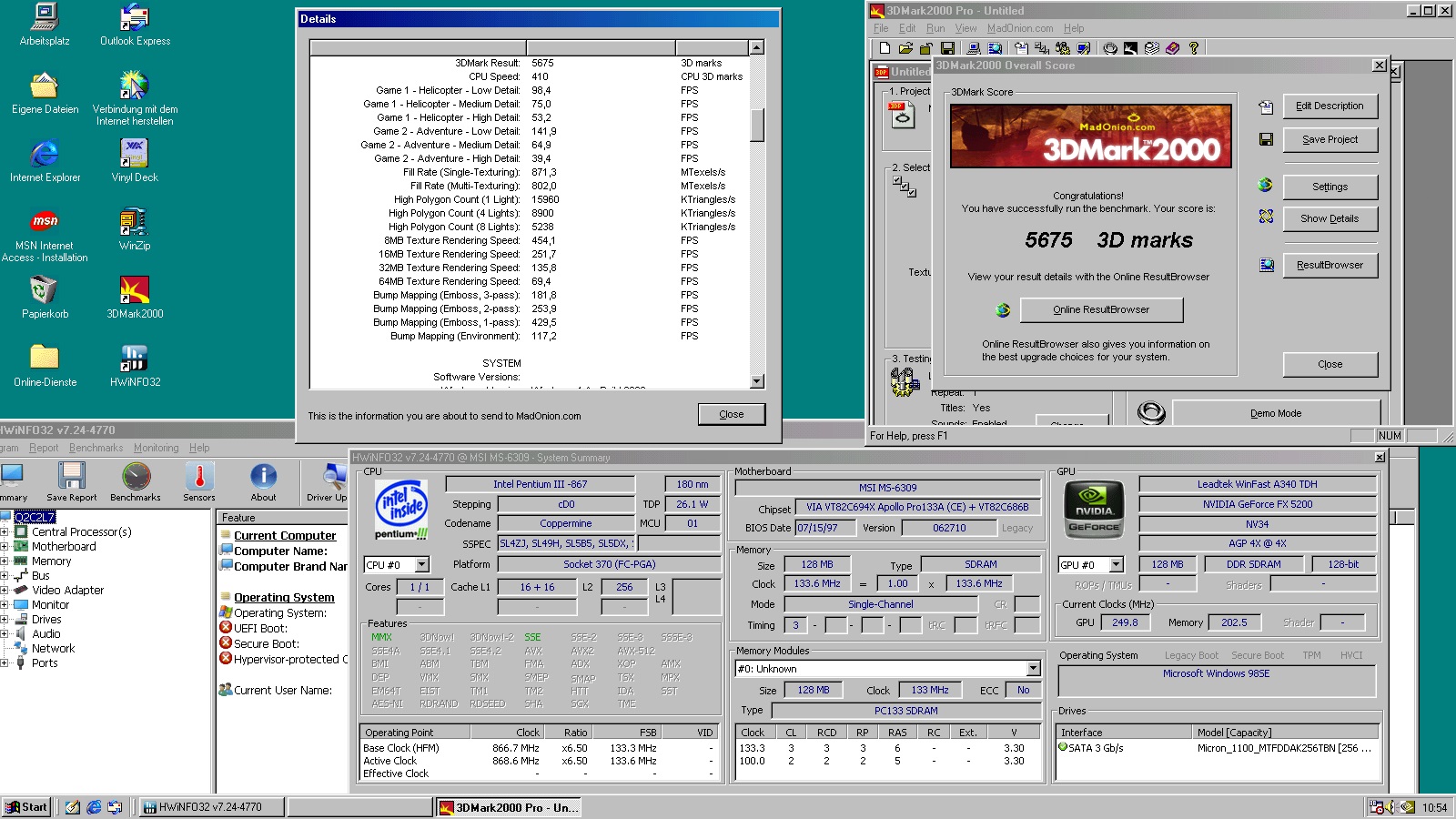Select the Current Computer tree item
Screen dimensions: 1456x819
[283, 535]
